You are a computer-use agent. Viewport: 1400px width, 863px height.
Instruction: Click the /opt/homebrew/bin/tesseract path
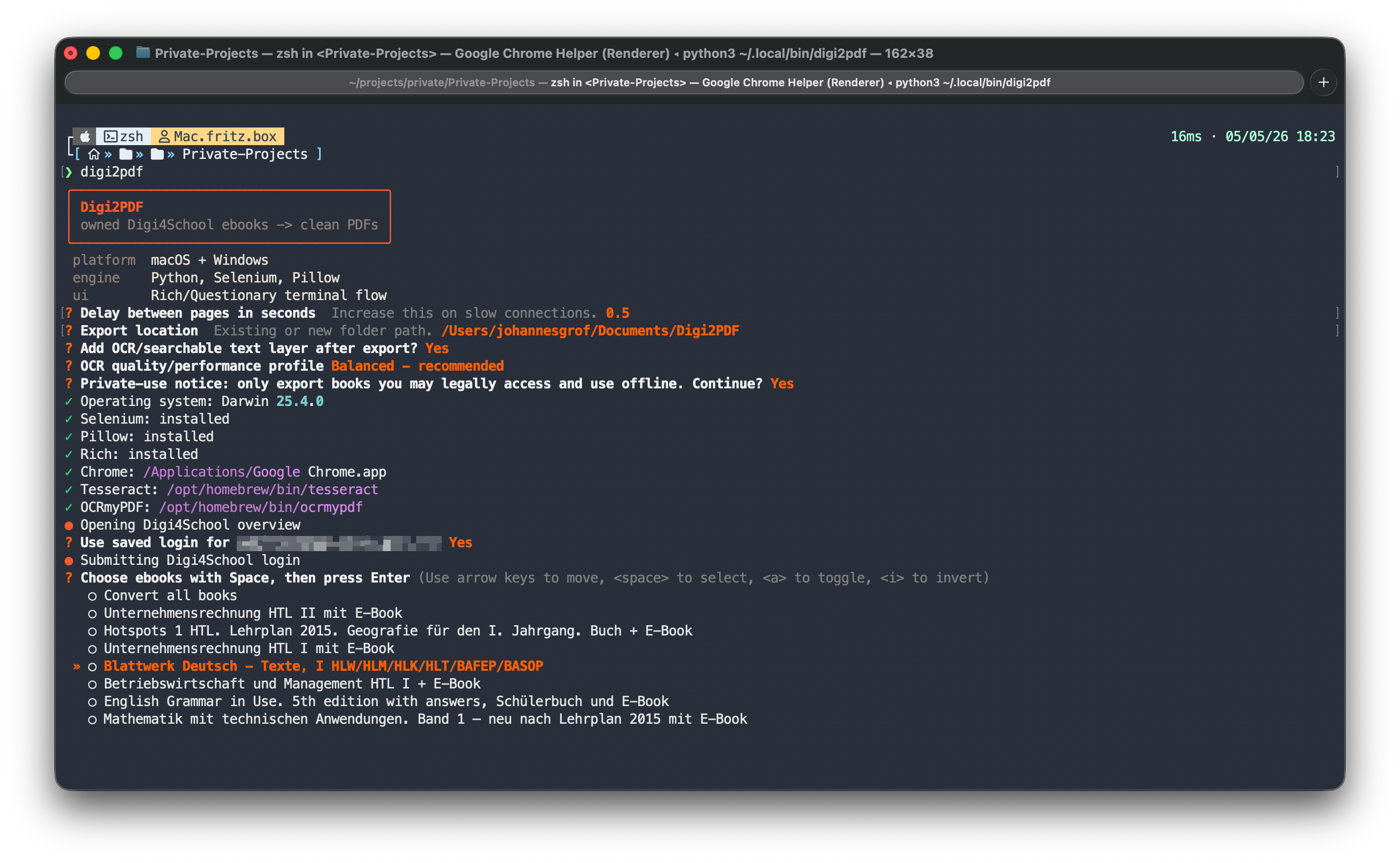272,490
